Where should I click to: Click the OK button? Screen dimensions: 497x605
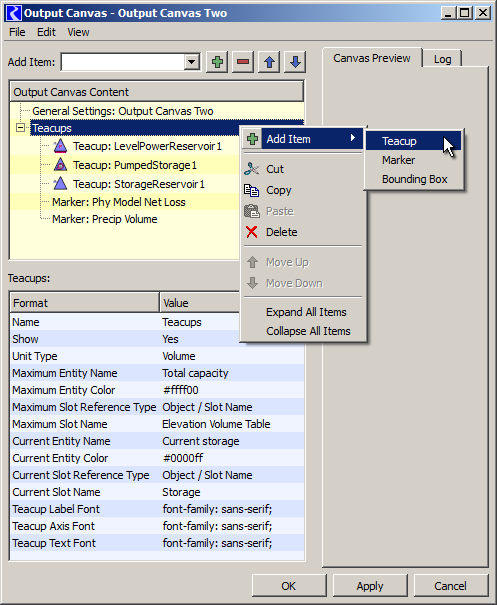[x=289, y=586]
